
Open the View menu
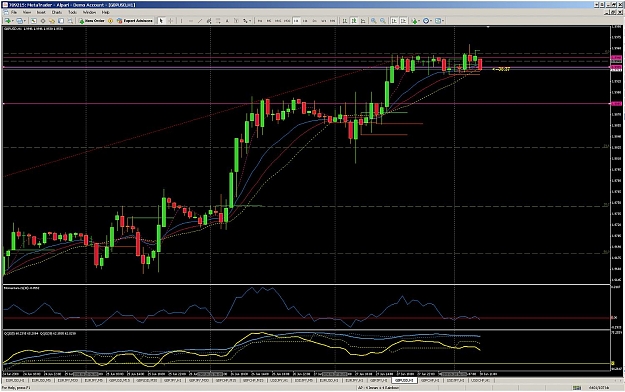27,12
